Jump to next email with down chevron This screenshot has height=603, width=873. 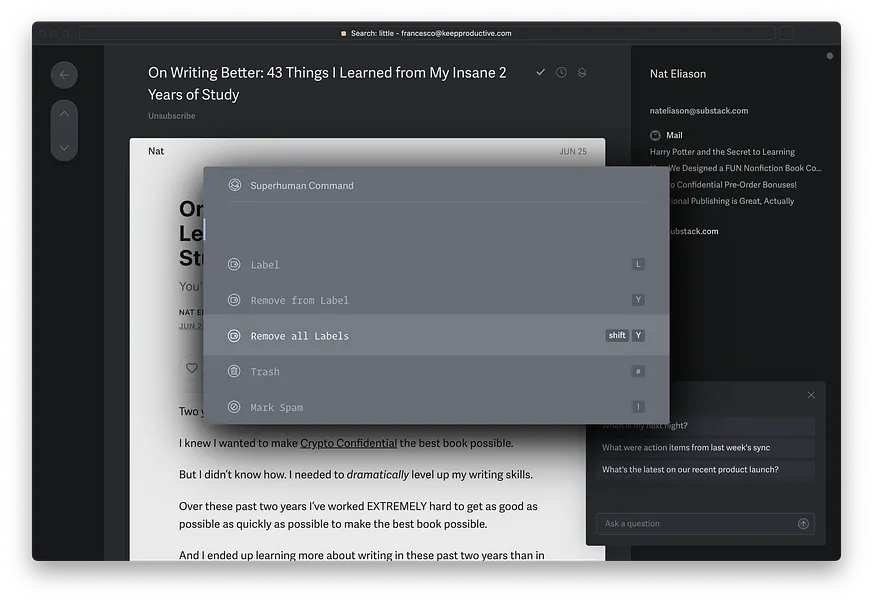[64, 148]
